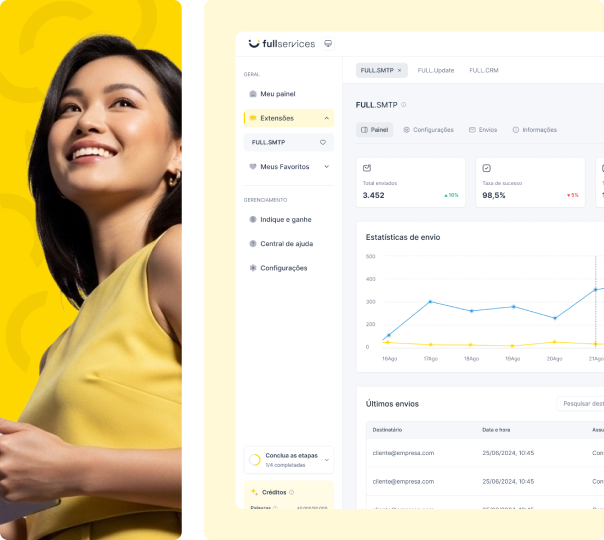Click the heart icon on FULL.SMTP
604x540 pixels.
pos(323,143)
